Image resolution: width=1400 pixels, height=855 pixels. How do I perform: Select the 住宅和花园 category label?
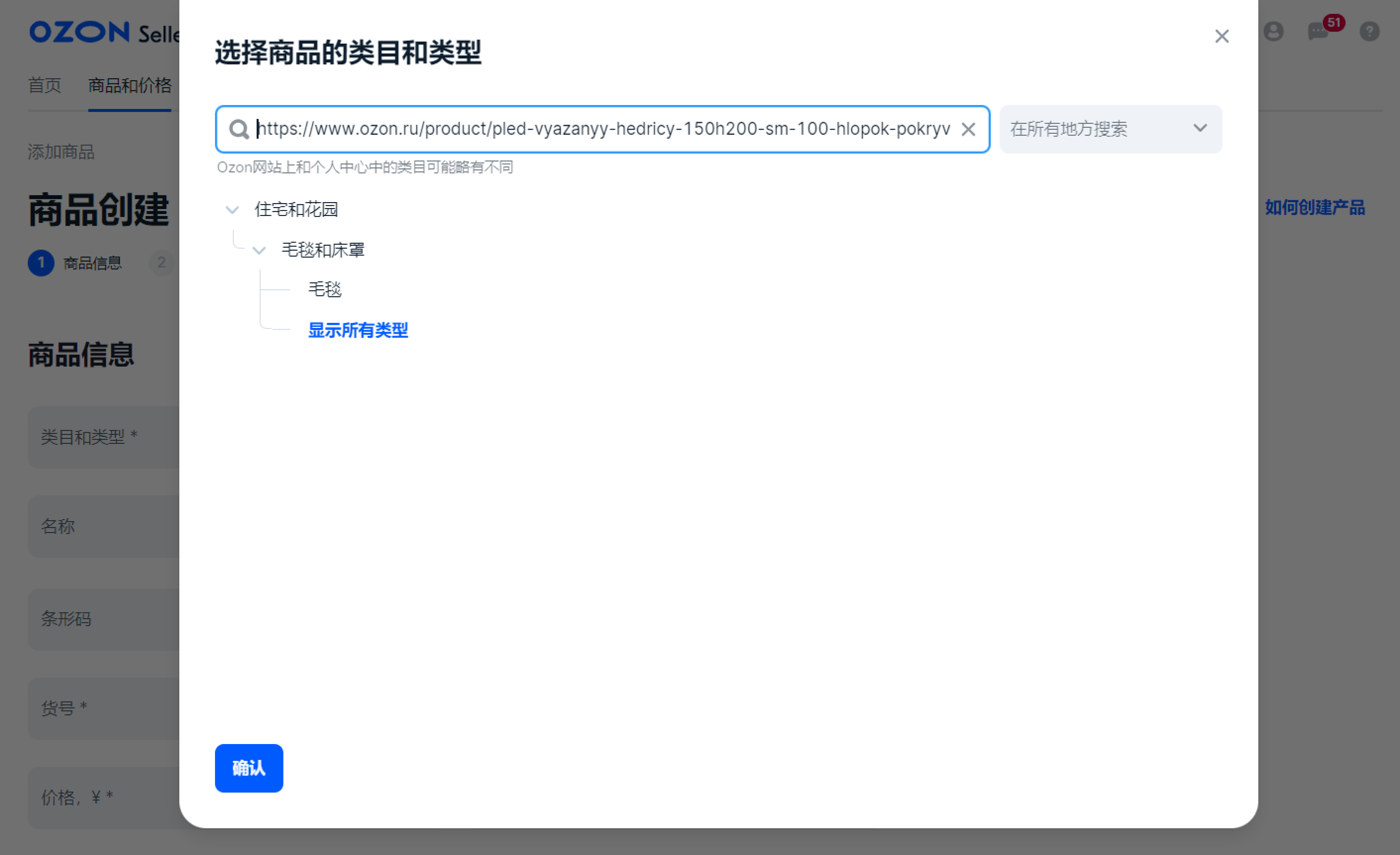[296, 210]
